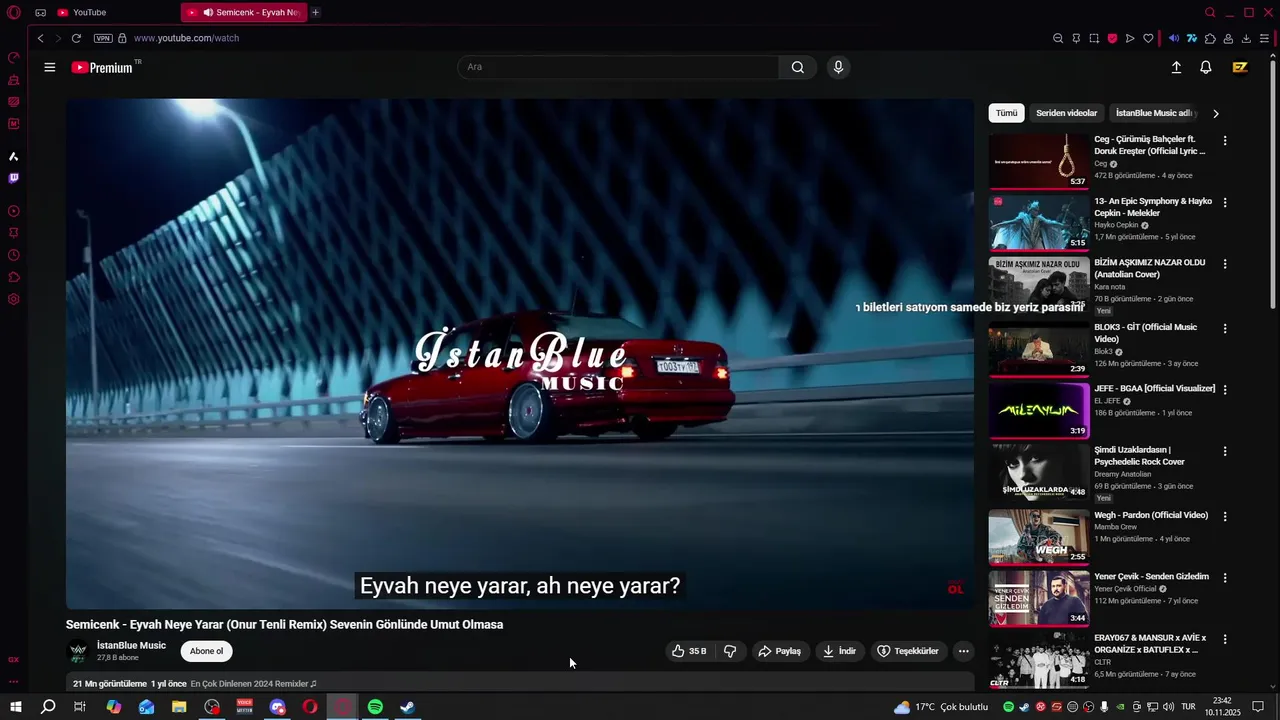The image size is (1280, 720).
Task: Dislike the video with thumbs down
Action: (x=730, y=651)
